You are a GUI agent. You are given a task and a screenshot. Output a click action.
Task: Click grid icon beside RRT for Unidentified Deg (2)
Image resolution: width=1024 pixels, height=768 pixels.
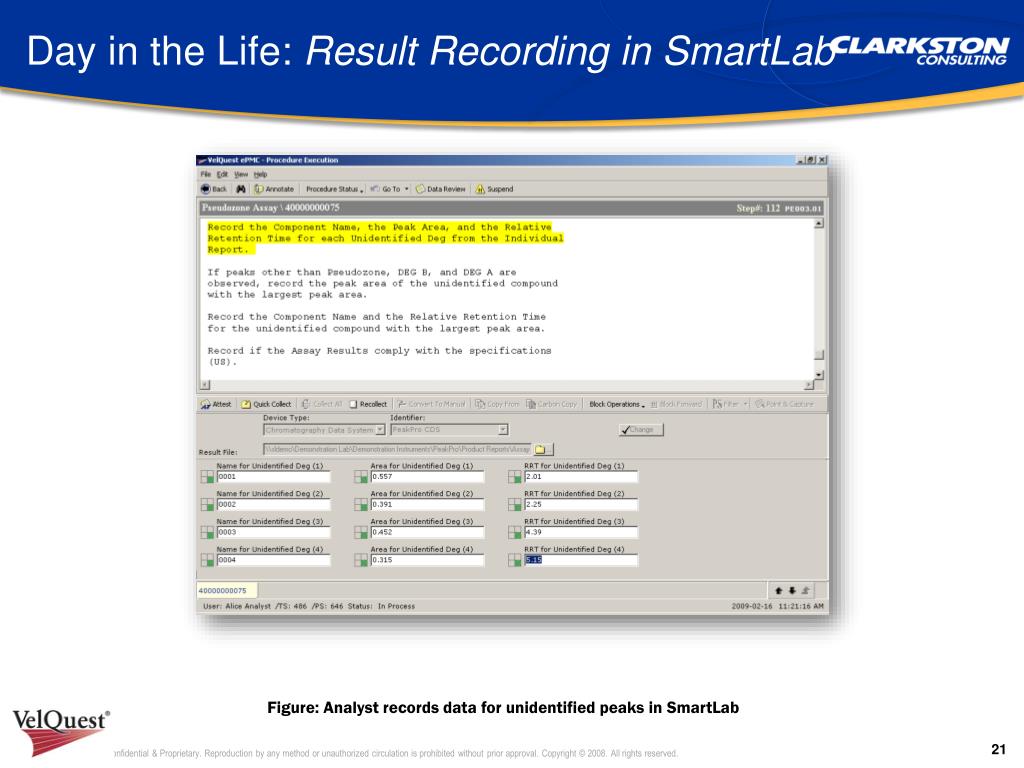515,504
